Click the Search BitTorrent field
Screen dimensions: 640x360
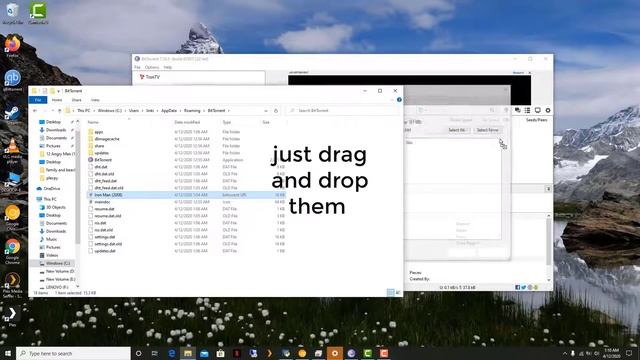point(342,111)
